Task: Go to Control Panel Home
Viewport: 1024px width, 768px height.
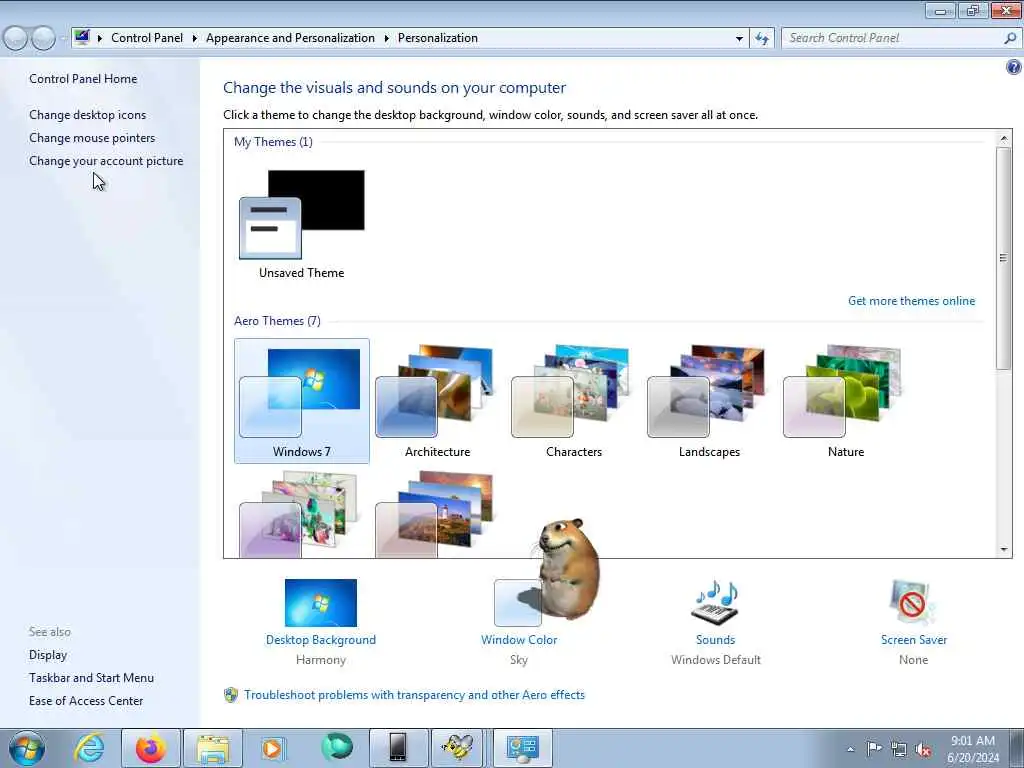Action: [x=83, y=79]
